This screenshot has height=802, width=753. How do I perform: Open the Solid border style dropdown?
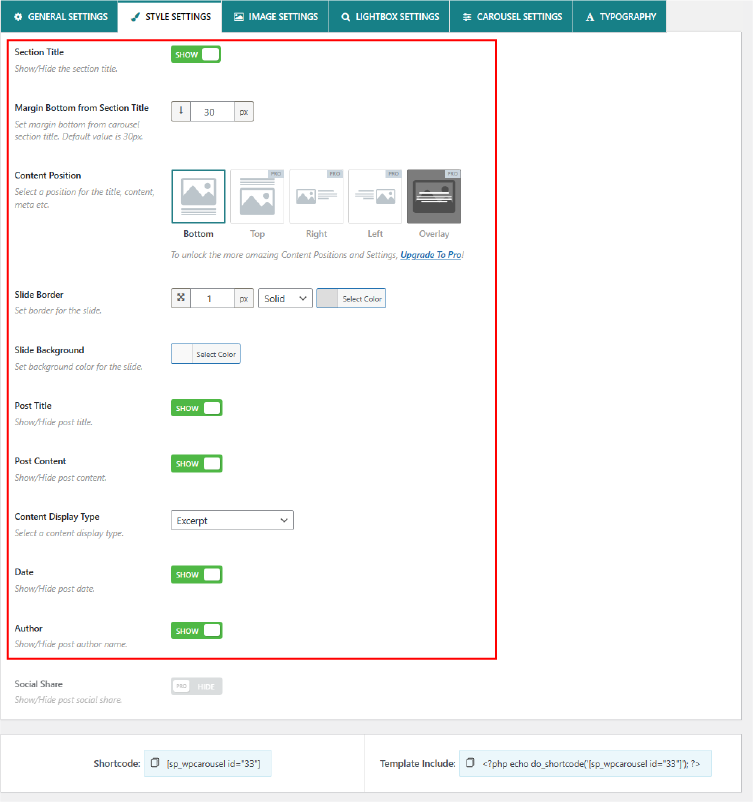(x=285, y=298)
